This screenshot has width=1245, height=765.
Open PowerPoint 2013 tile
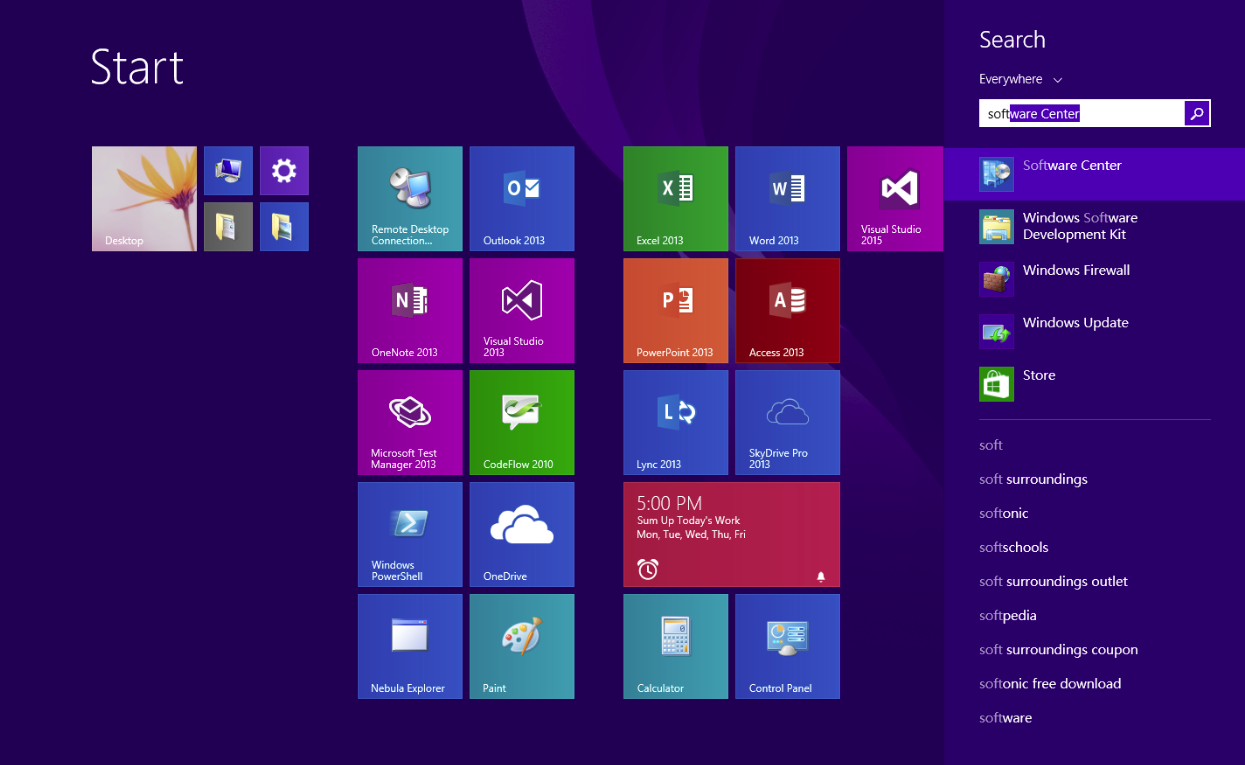(x=675, y=311)
